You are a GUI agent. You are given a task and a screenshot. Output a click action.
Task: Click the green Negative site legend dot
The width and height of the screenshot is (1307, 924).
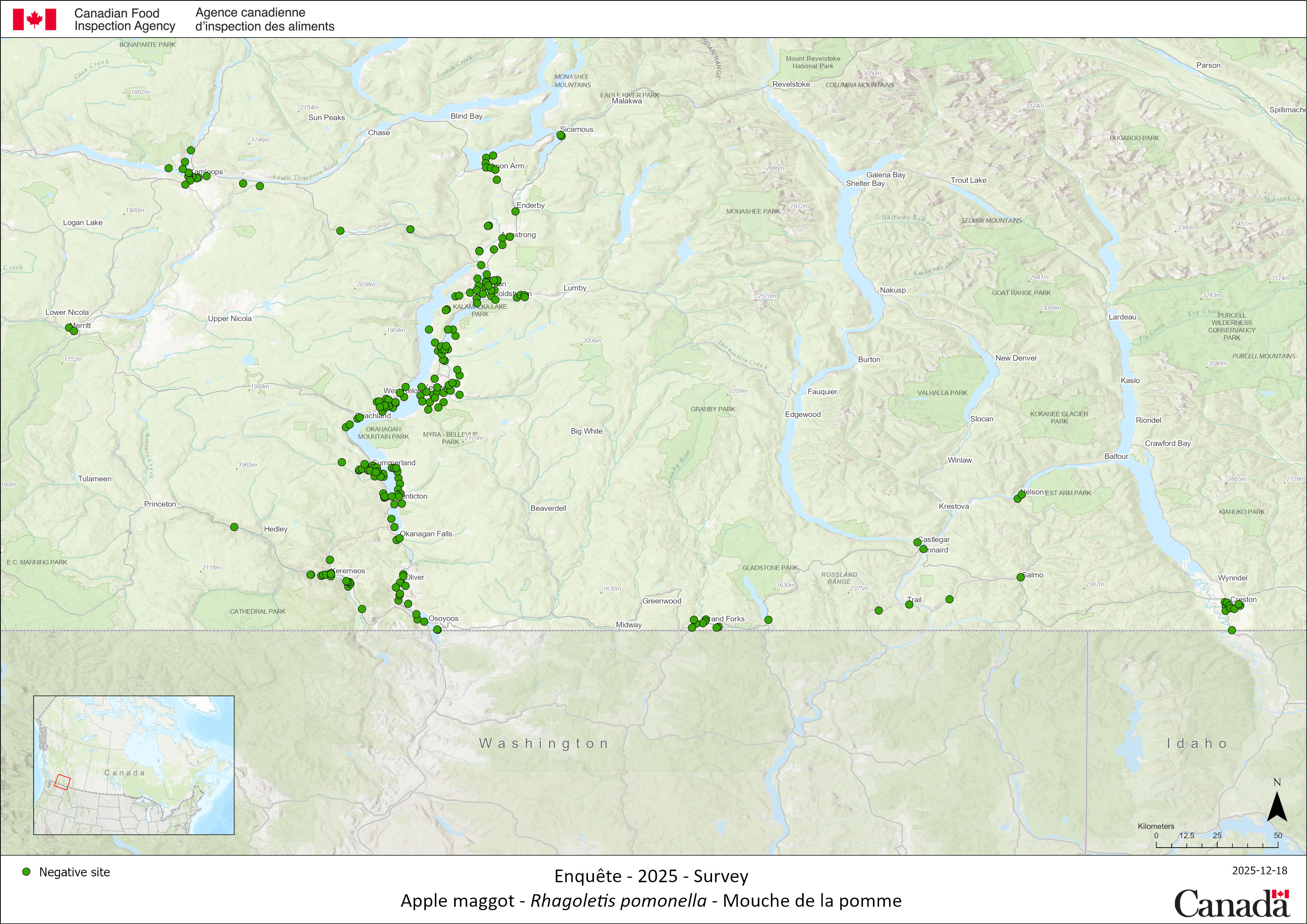pos(26,871)
